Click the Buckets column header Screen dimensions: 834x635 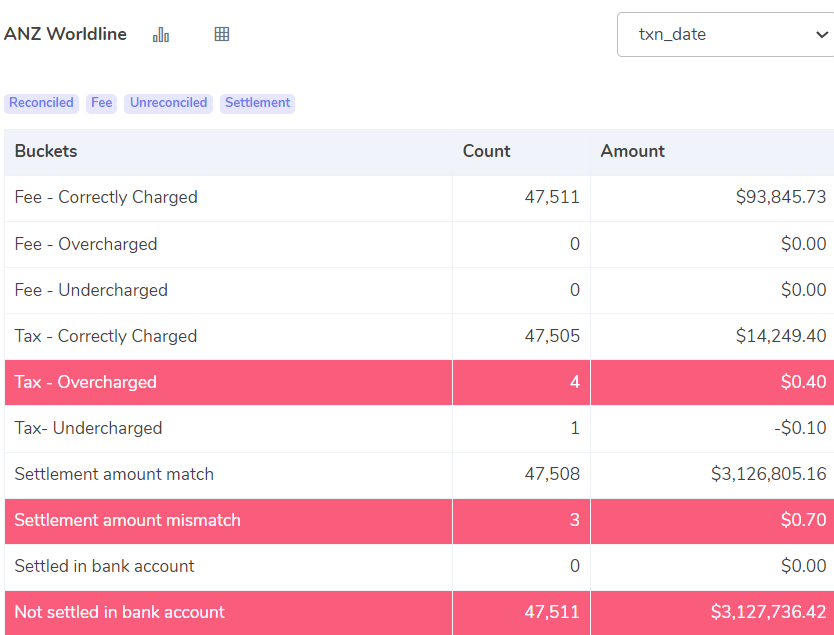pyautogui.click(x=46, y=151)
